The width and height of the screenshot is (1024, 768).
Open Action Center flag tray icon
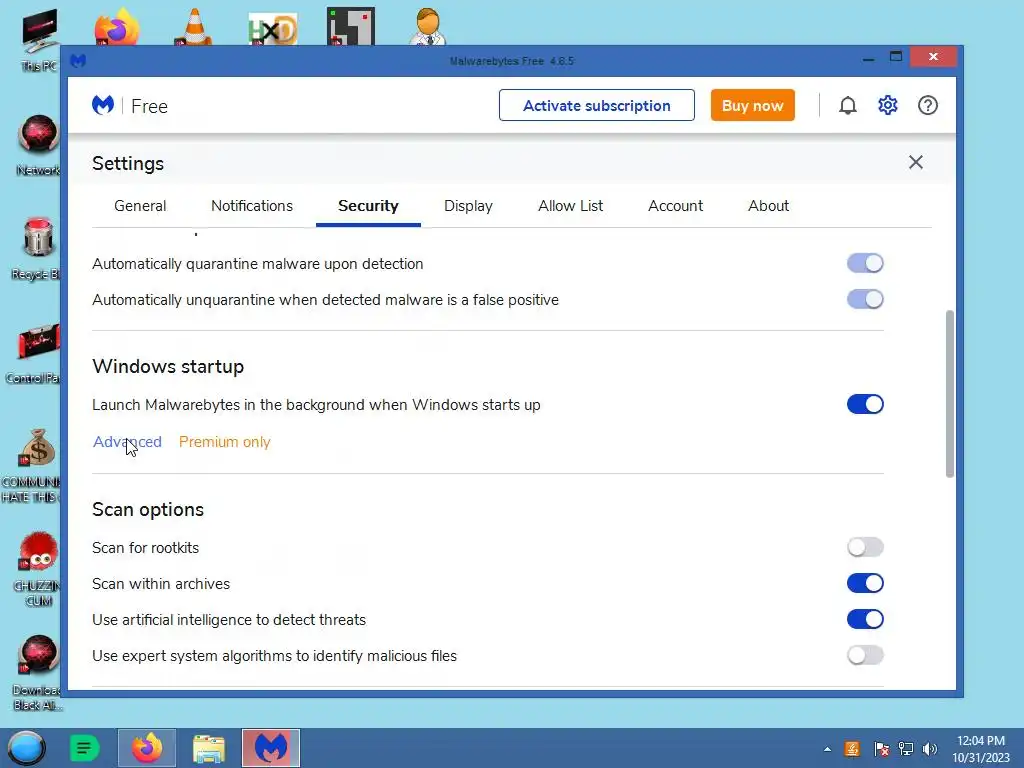881,749
